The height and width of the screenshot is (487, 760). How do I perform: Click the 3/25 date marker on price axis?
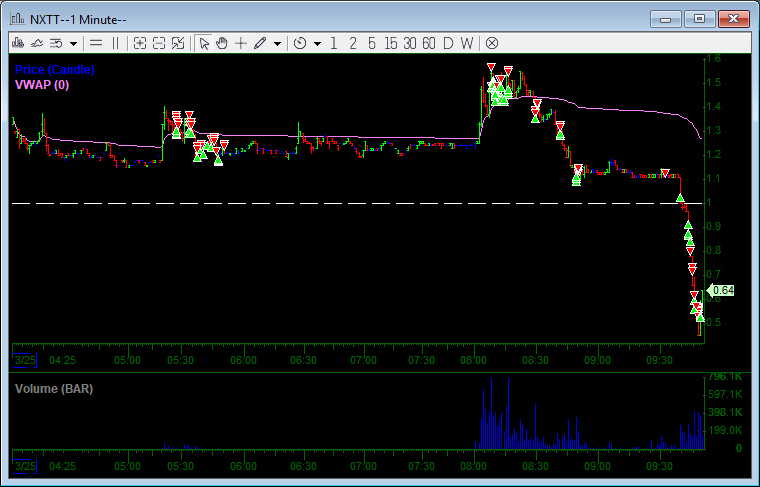(x=25, y=360)
